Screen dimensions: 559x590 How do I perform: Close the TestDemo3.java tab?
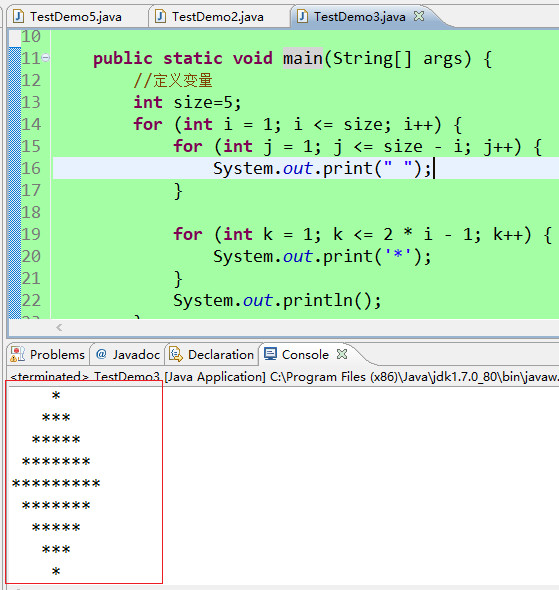point(419,16)
